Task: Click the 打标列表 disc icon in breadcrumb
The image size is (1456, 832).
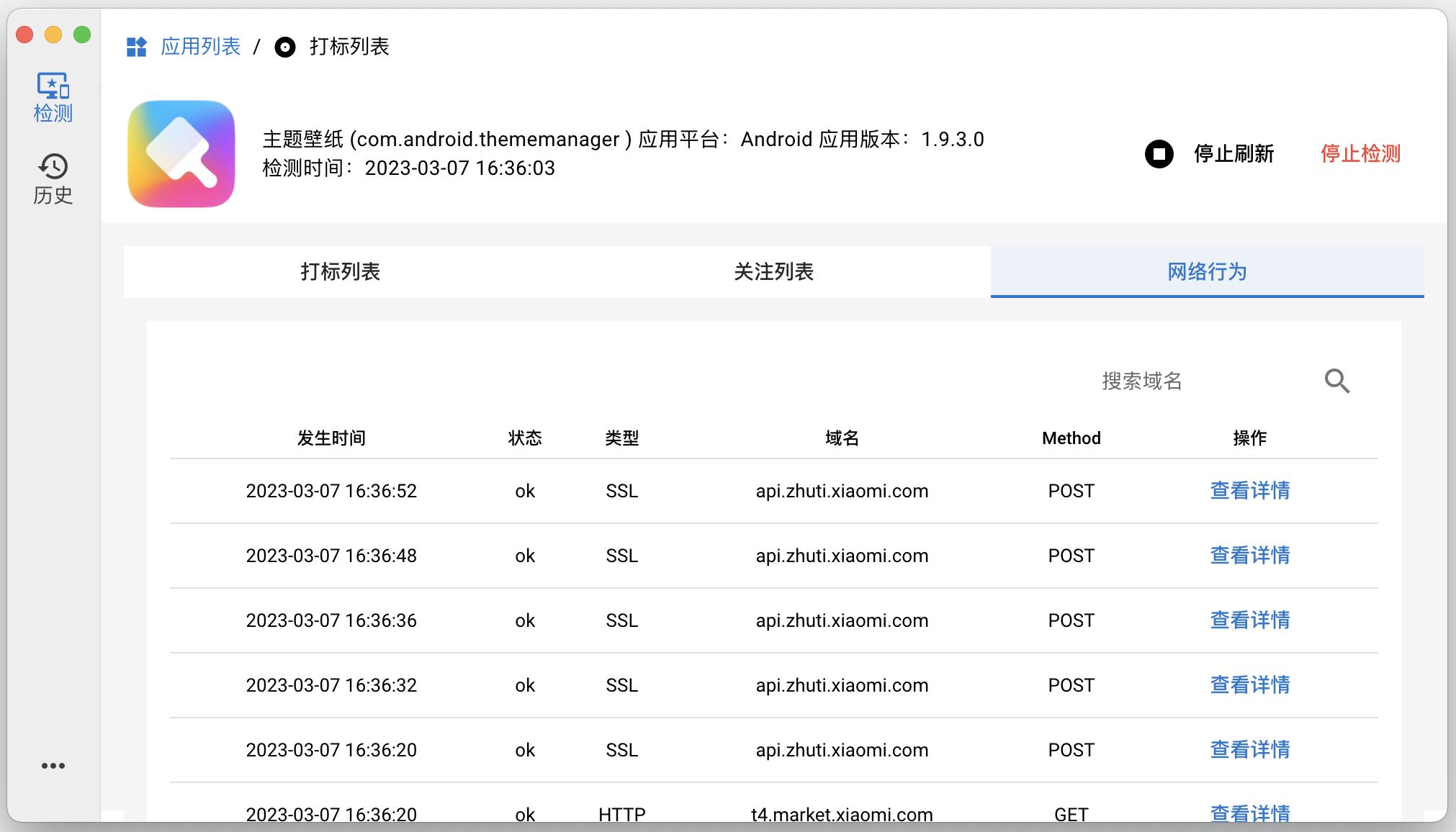Action: click(285, 48)
